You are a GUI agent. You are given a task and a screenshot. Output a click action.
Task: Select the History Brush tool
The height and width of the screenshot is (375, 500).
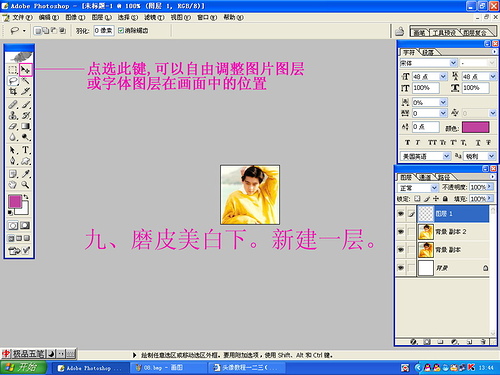click(x=26, y=115)
